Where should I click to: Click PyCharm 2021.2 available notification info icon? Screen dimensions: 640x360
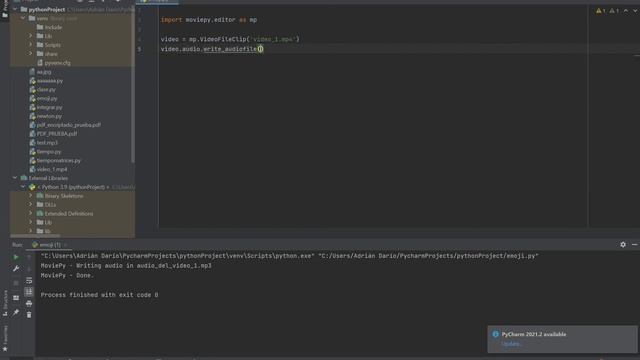(496, 334)
